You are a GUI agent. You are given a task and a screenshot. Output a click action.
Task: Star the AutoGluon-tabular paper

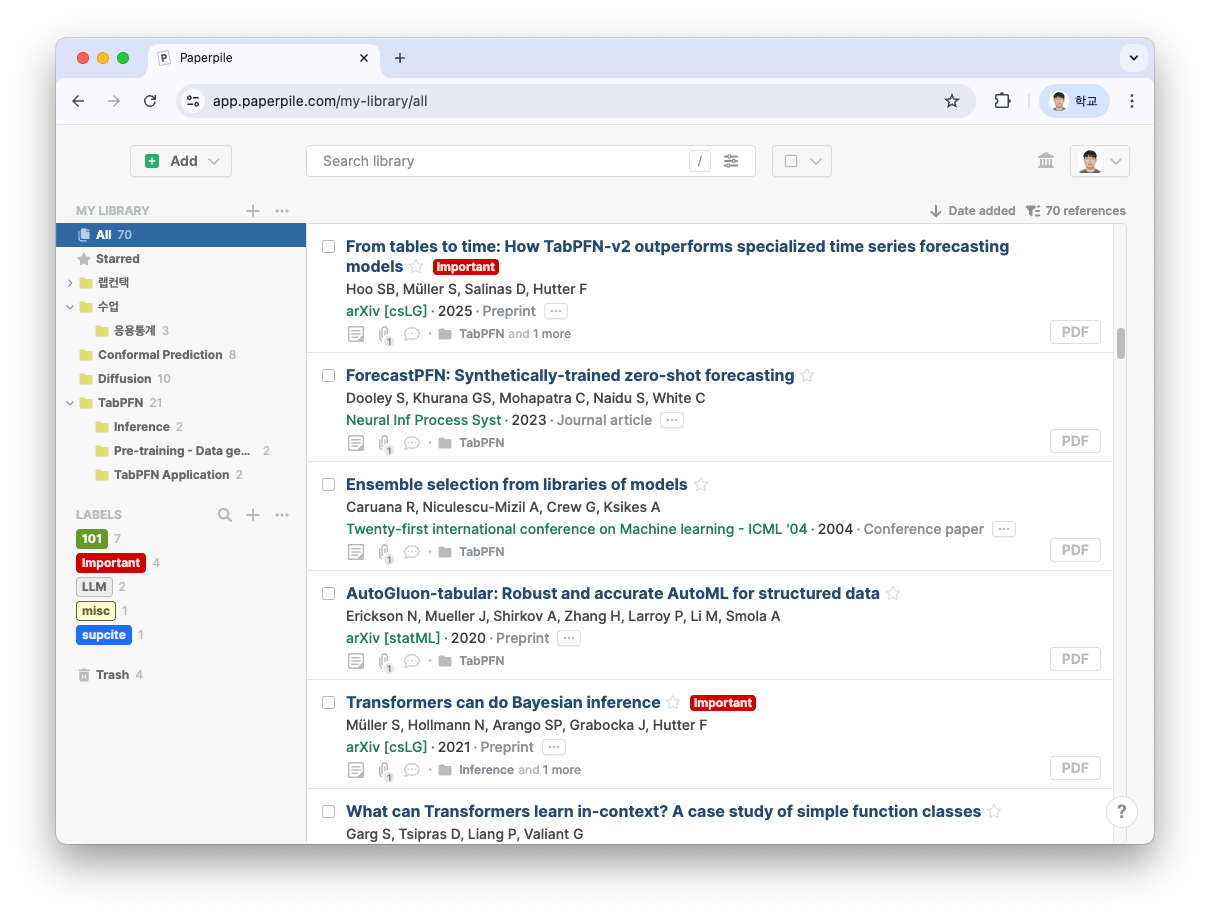coord(893,594)
